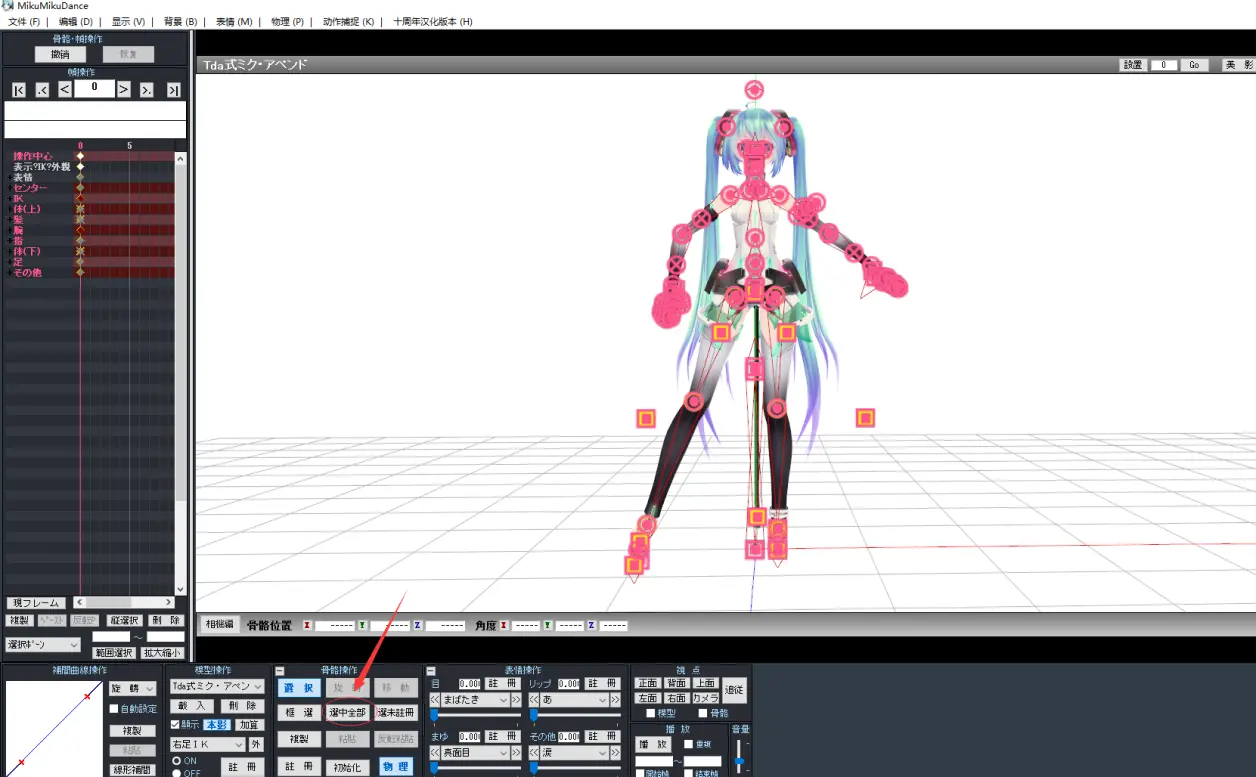Screen dimensions: 1256x777
Task: Open the Tda式ミク model selection dropdown
Action: pos(216,686)
